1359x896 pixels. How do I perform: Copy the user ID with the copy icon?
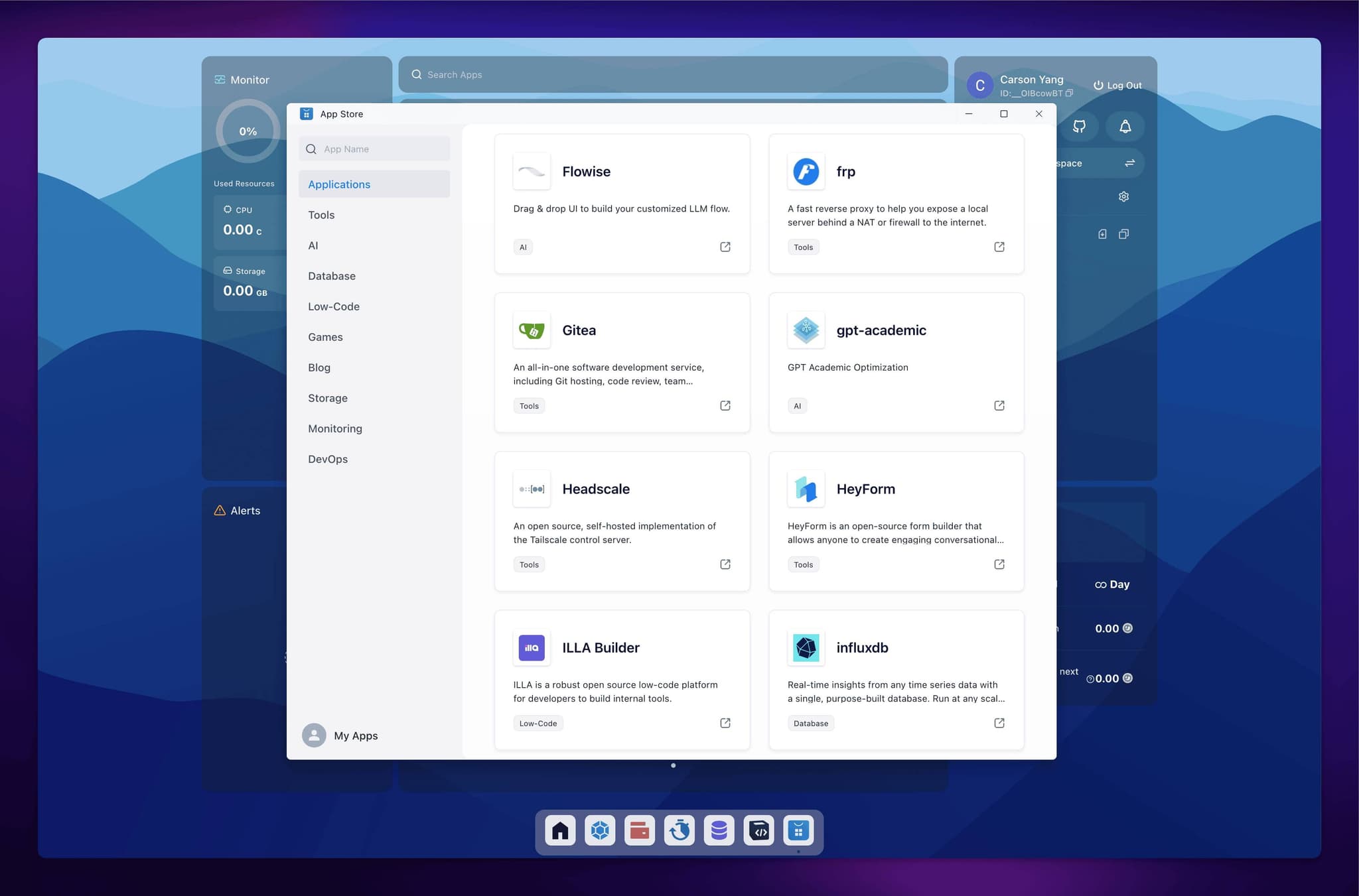[x=1069, y=94]
